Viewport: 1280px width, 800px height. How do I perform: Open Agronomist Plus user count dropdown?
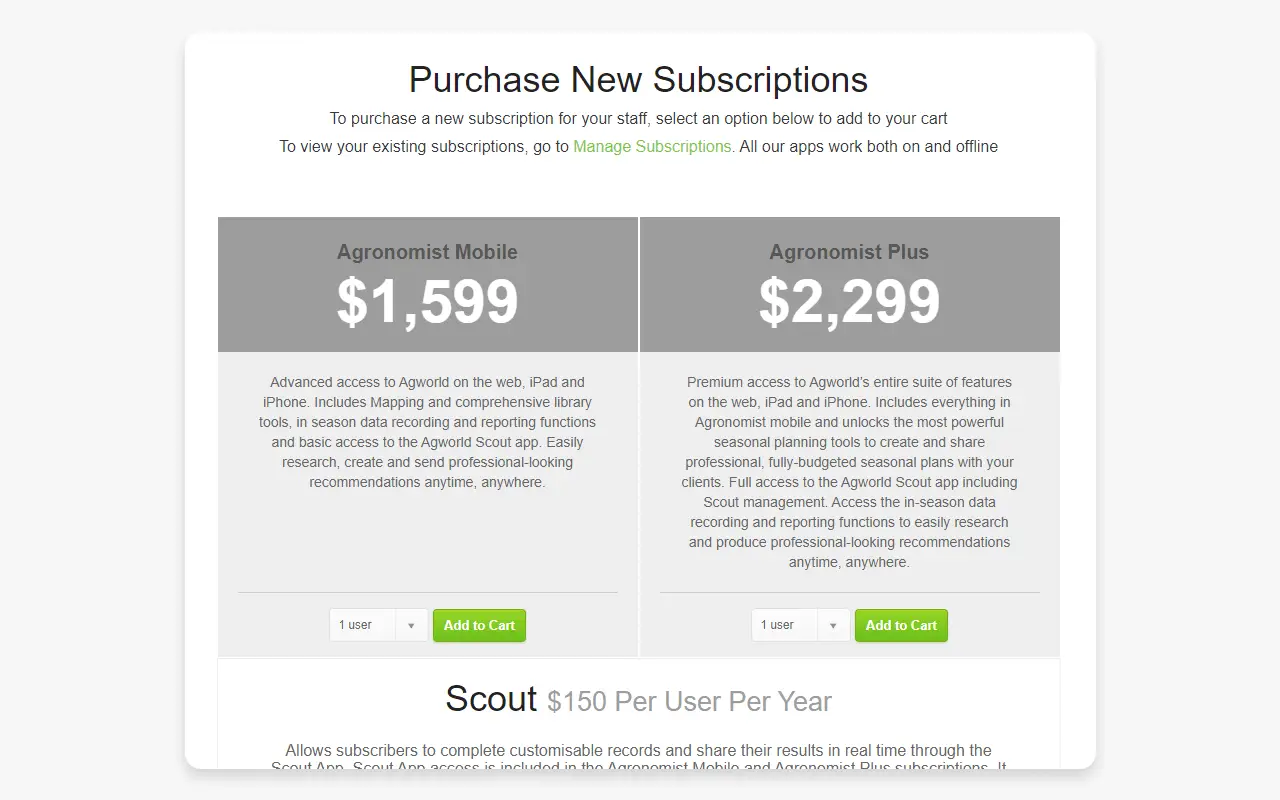pyautogui.click(x=800, y=625)
